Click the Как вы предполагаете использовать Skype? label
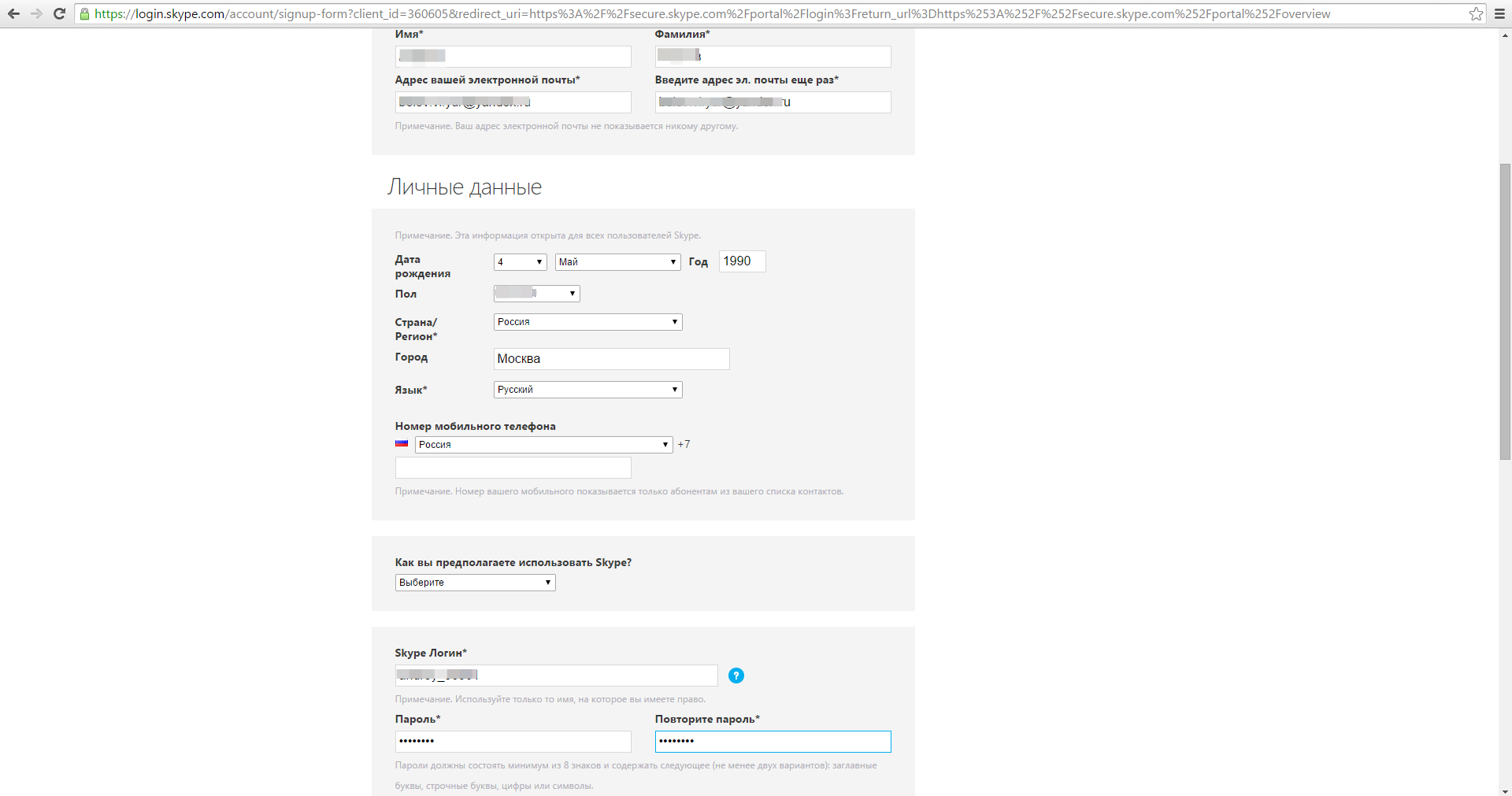 point(513,562)
